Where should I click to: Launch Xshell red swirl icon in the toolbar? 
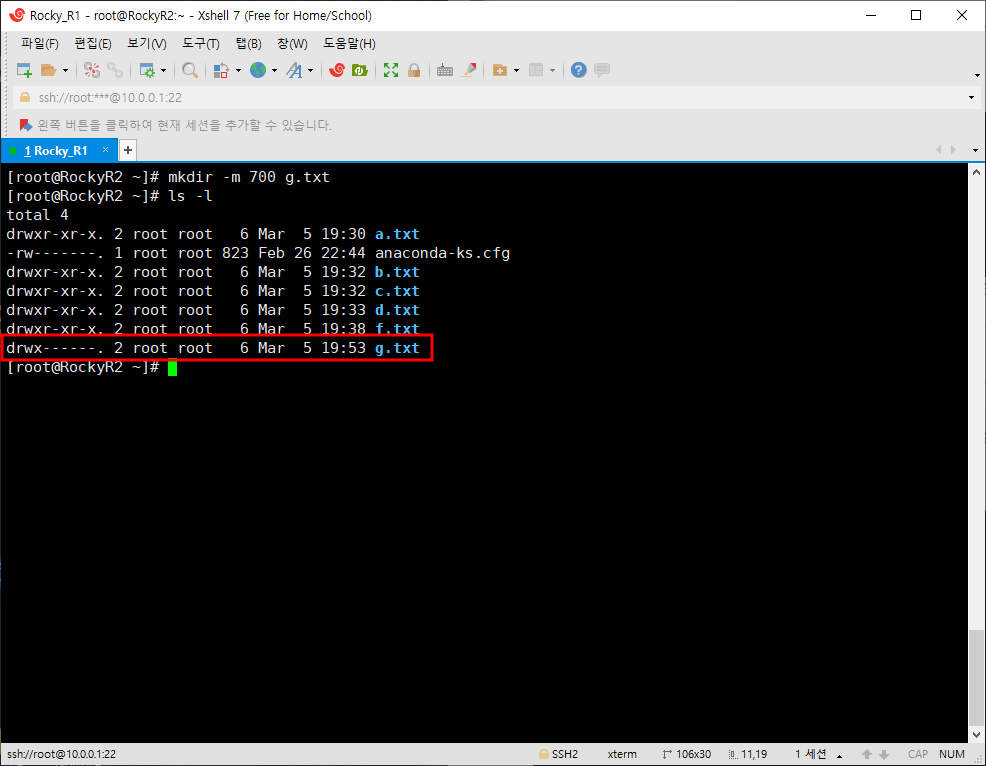(x=337, y=70)
